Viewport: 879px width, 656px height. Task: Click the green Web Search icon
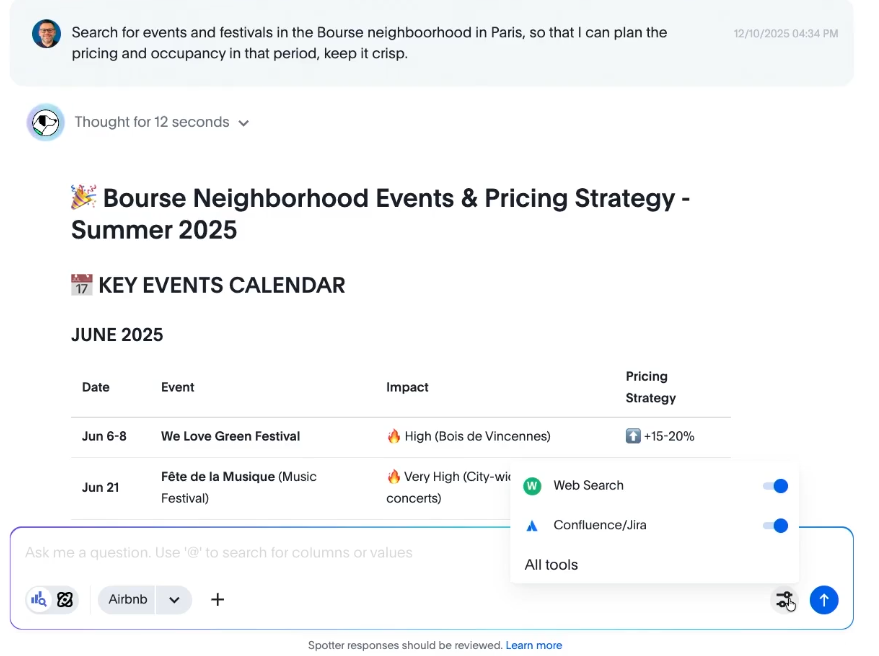[x=532, y=486]
